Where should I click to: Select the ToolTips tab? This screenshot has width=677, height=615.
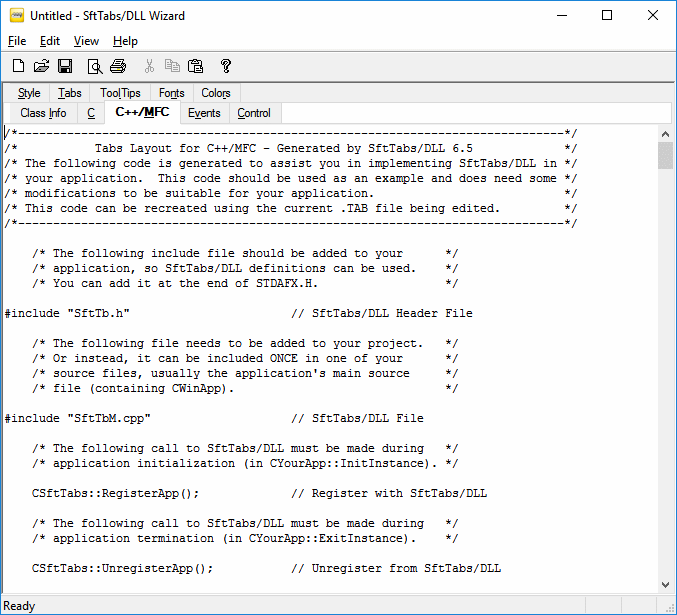click(x=120, y=93)
